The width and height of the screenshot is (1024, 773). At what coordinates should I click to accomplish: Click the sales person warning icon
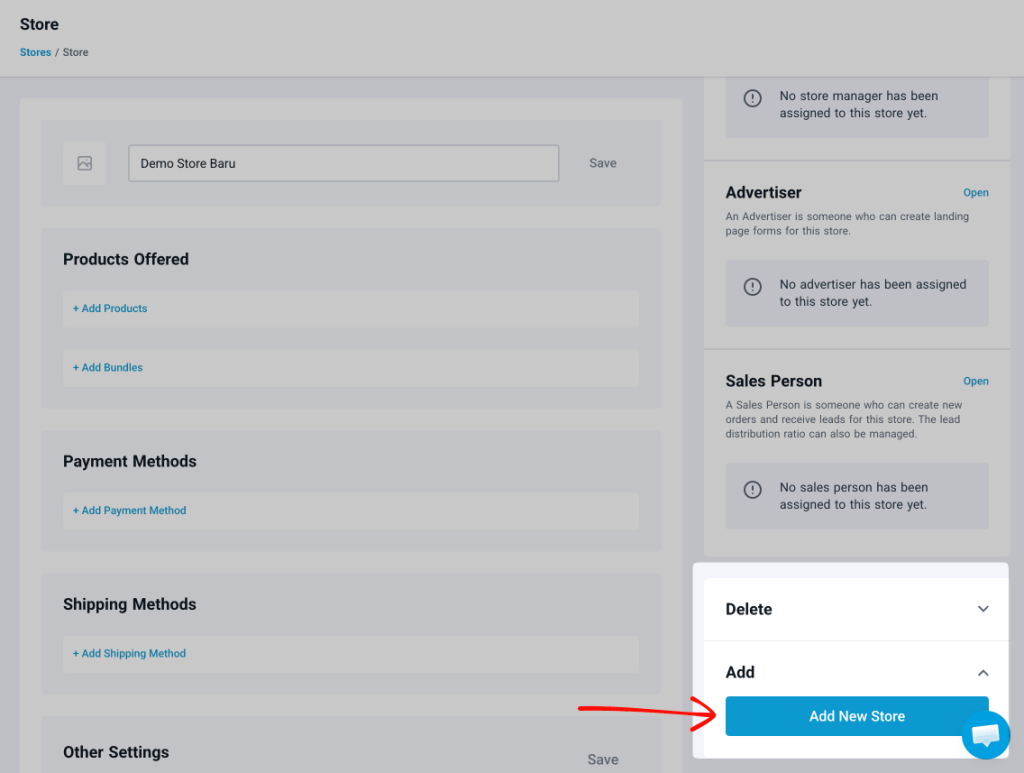click(x=752, y=490)
